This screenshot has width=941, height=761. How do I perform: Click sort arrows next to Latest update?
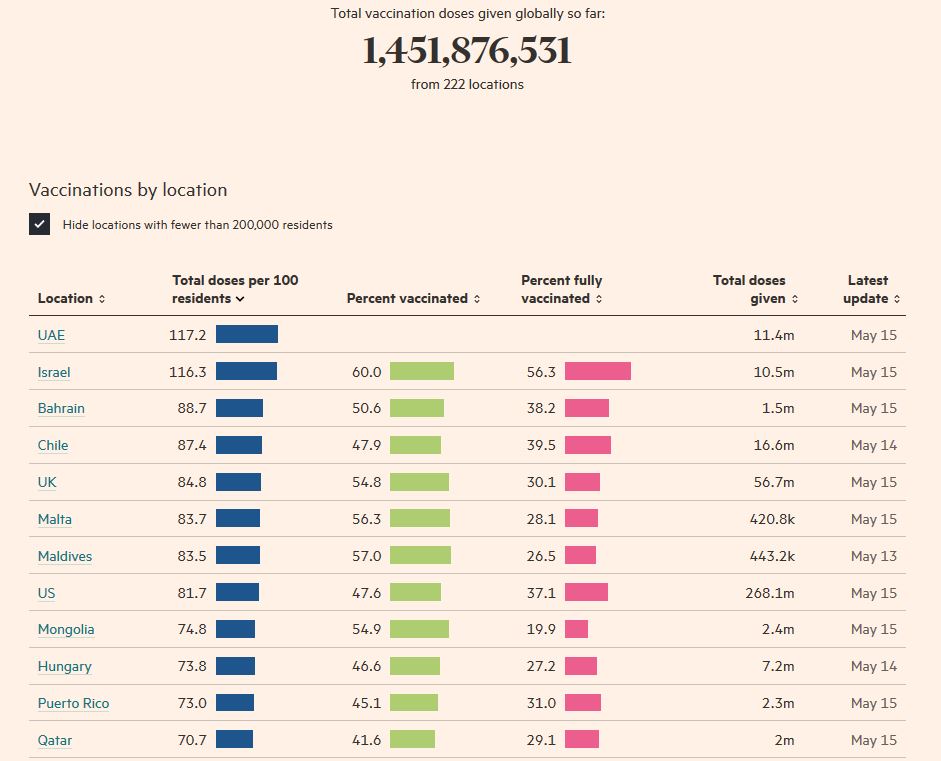897,299
